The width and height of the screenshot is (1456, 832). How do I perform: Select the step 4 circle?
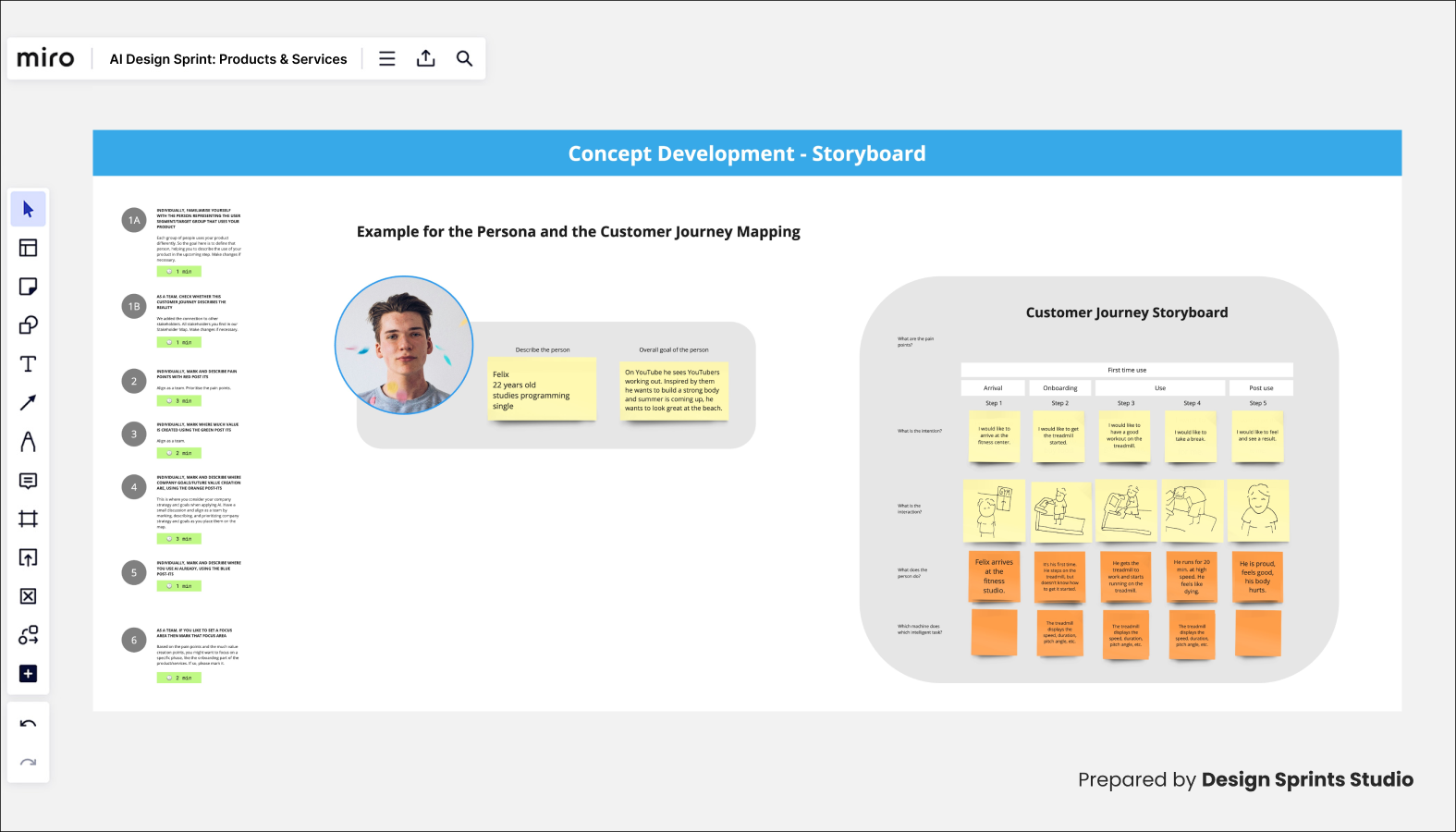point(134,487)
